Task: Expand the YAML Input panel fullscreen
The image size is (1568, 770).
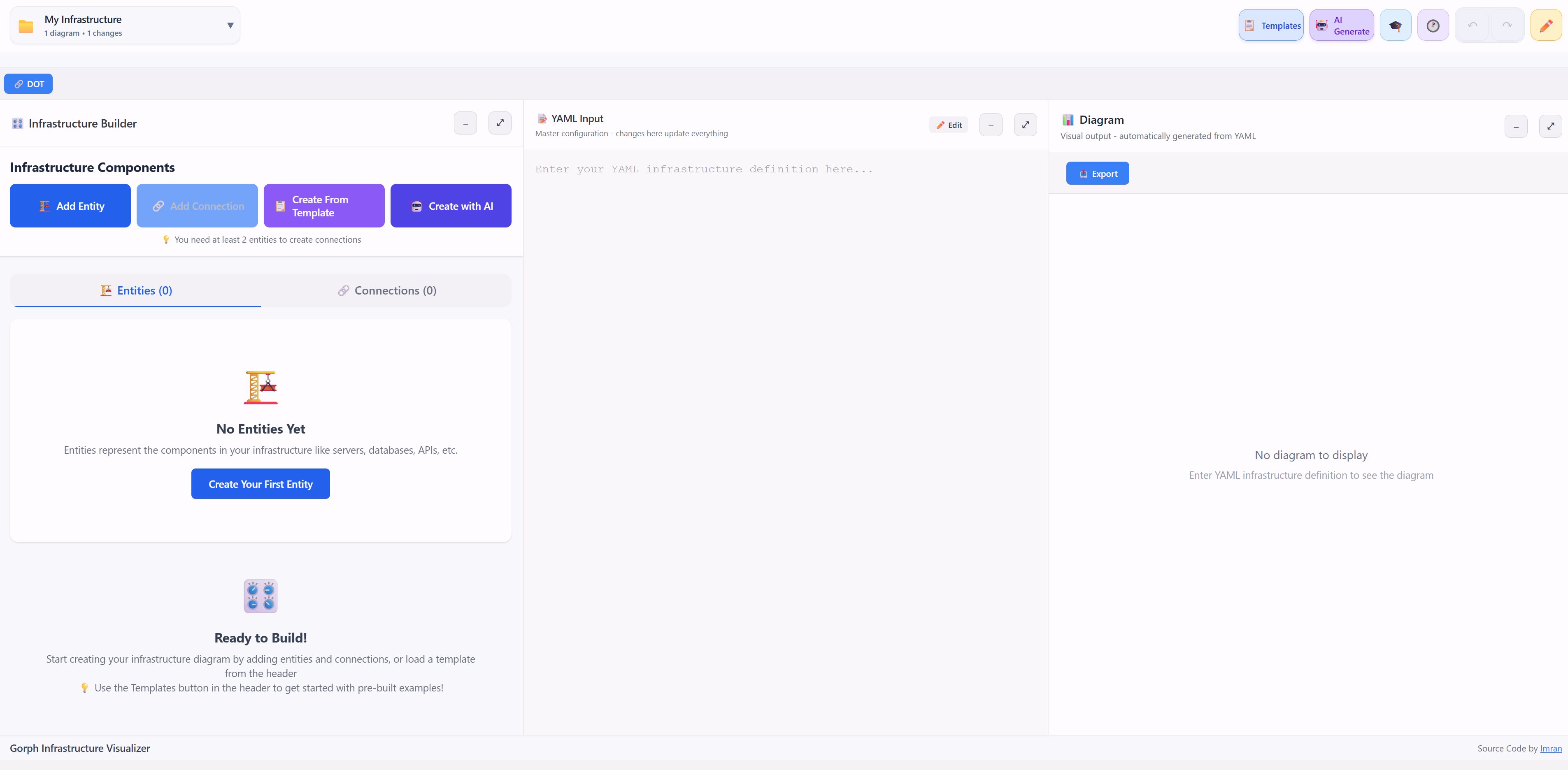Action: (1025, 125)
